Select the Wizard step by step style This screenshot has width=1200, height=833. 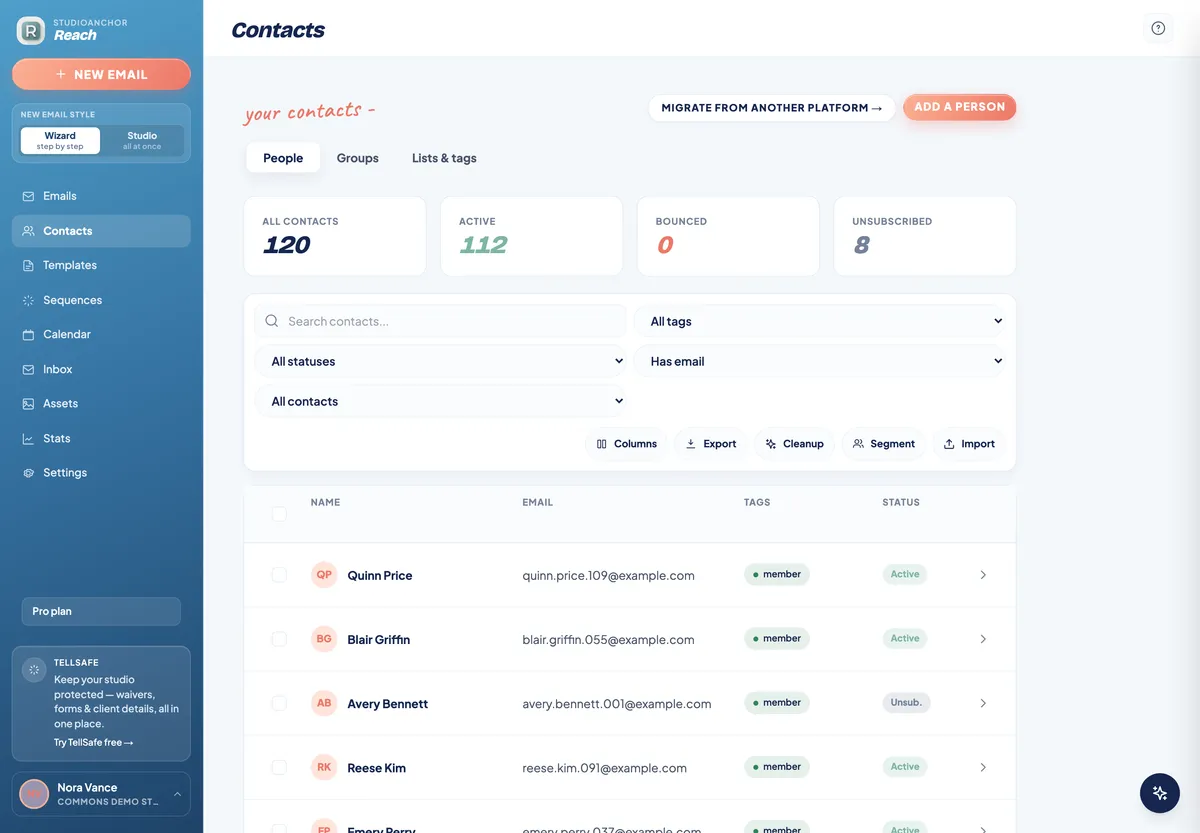pos(60,140)
